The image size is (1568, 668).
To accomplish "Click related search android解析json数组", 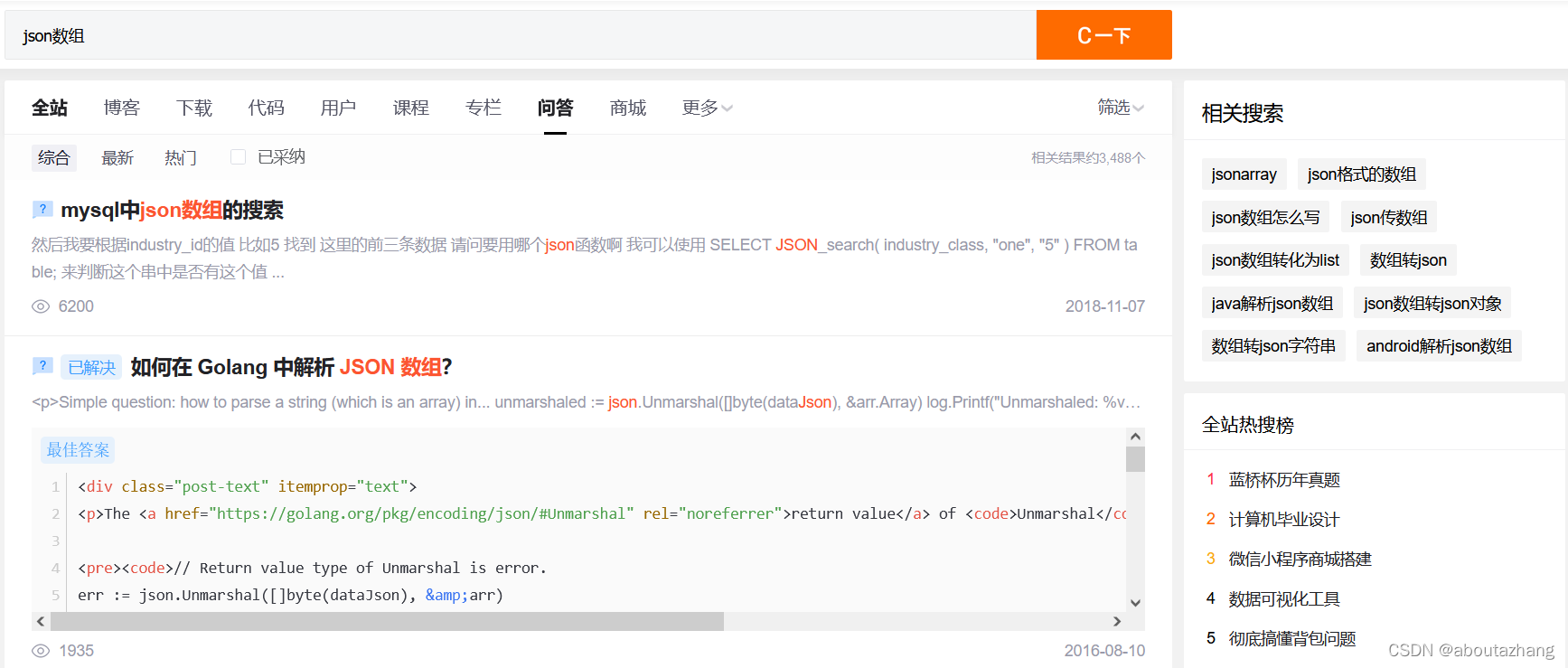I will (x=1439, y=346).
